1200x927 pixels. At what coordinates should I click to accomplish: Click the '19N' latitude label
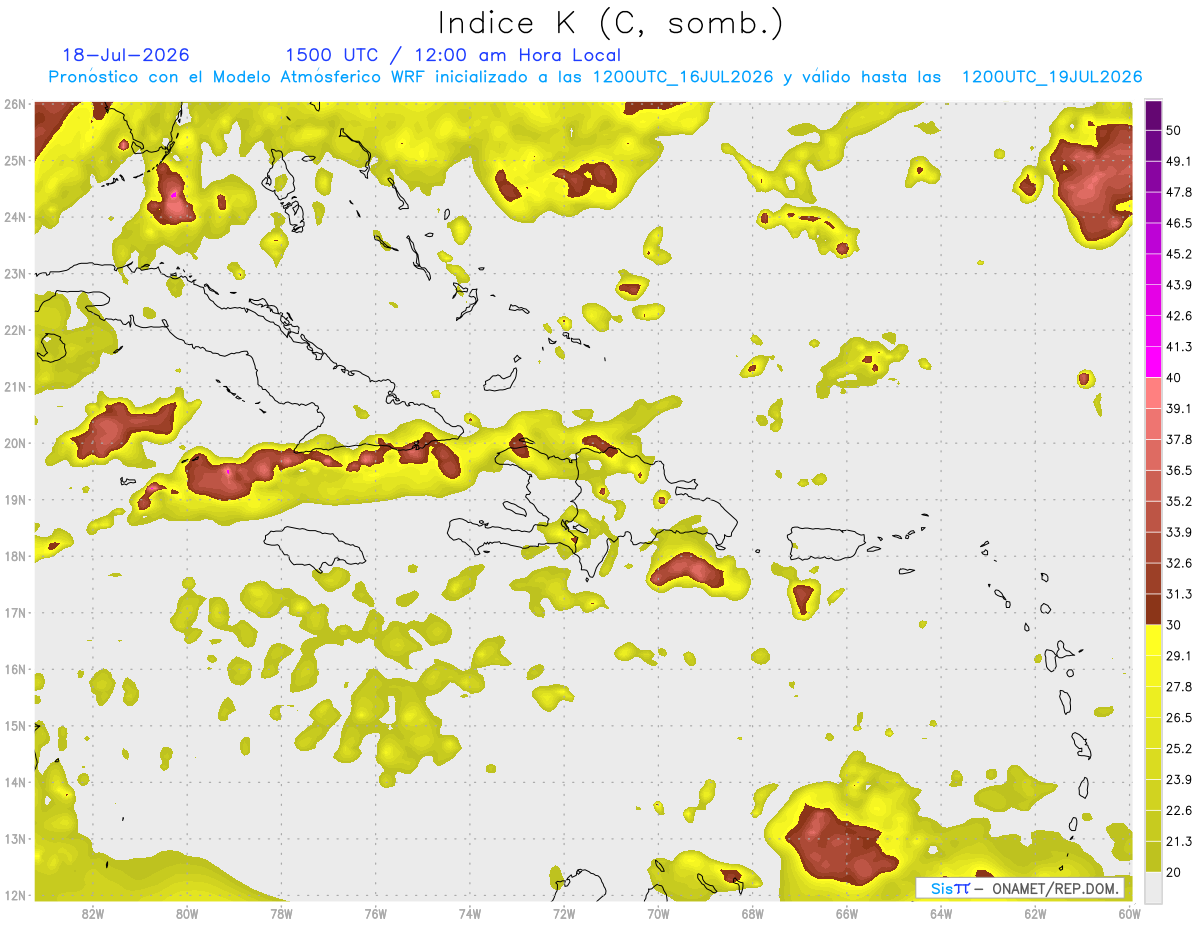click(x=15, y=500)
